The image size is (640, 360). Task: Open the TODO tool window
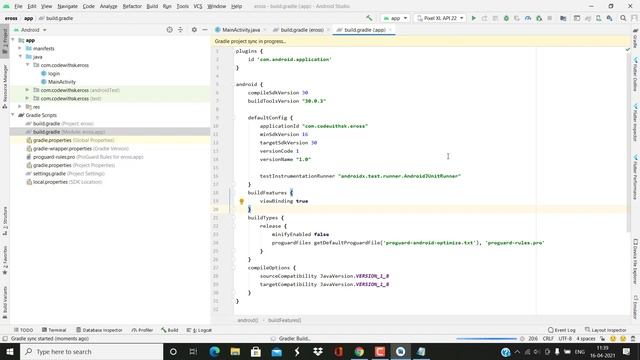(23, 330)
